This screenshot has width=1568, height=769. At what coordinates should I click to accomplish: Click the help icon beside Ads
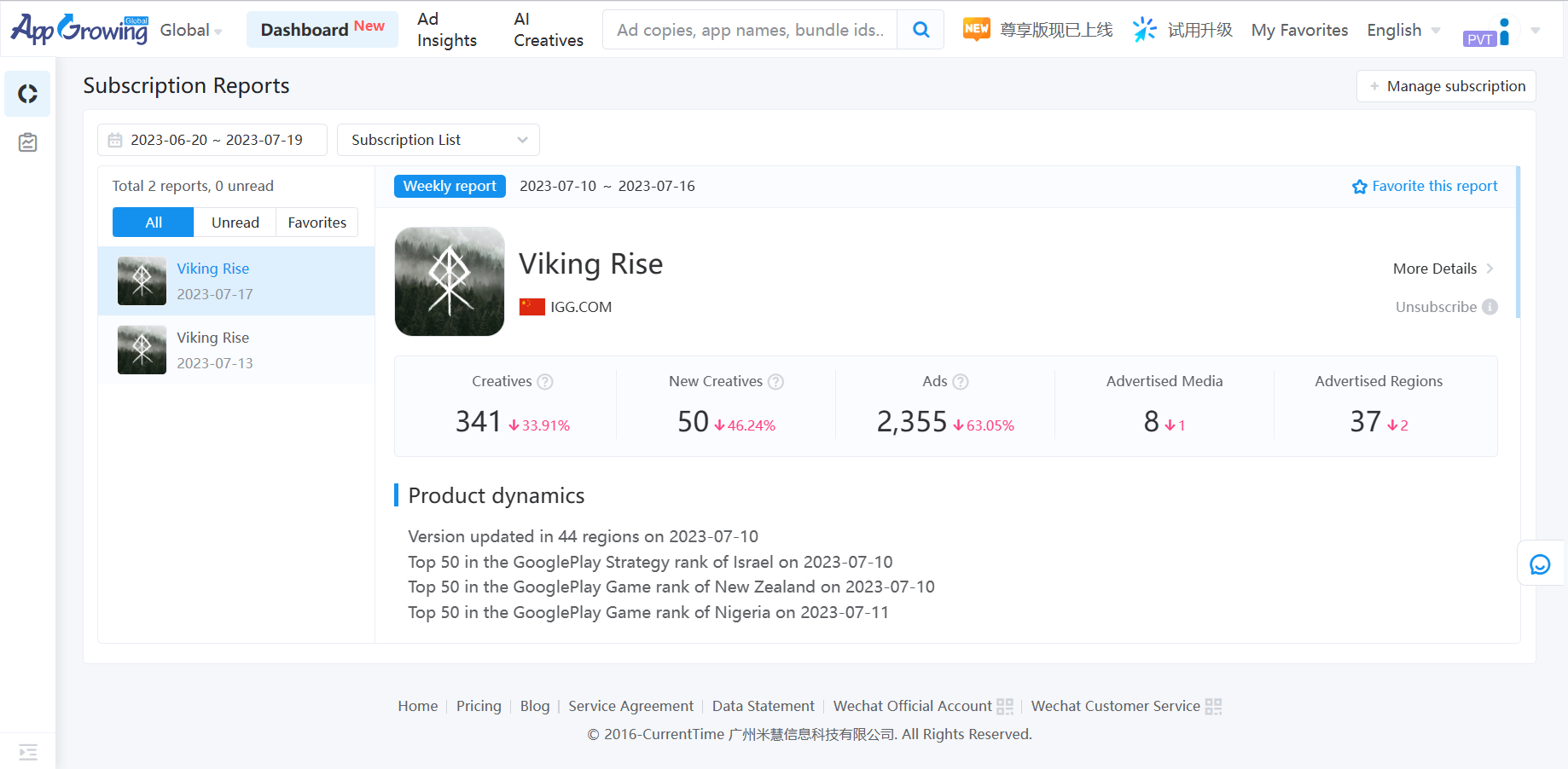pyautogui.click(x=961, y=382)
